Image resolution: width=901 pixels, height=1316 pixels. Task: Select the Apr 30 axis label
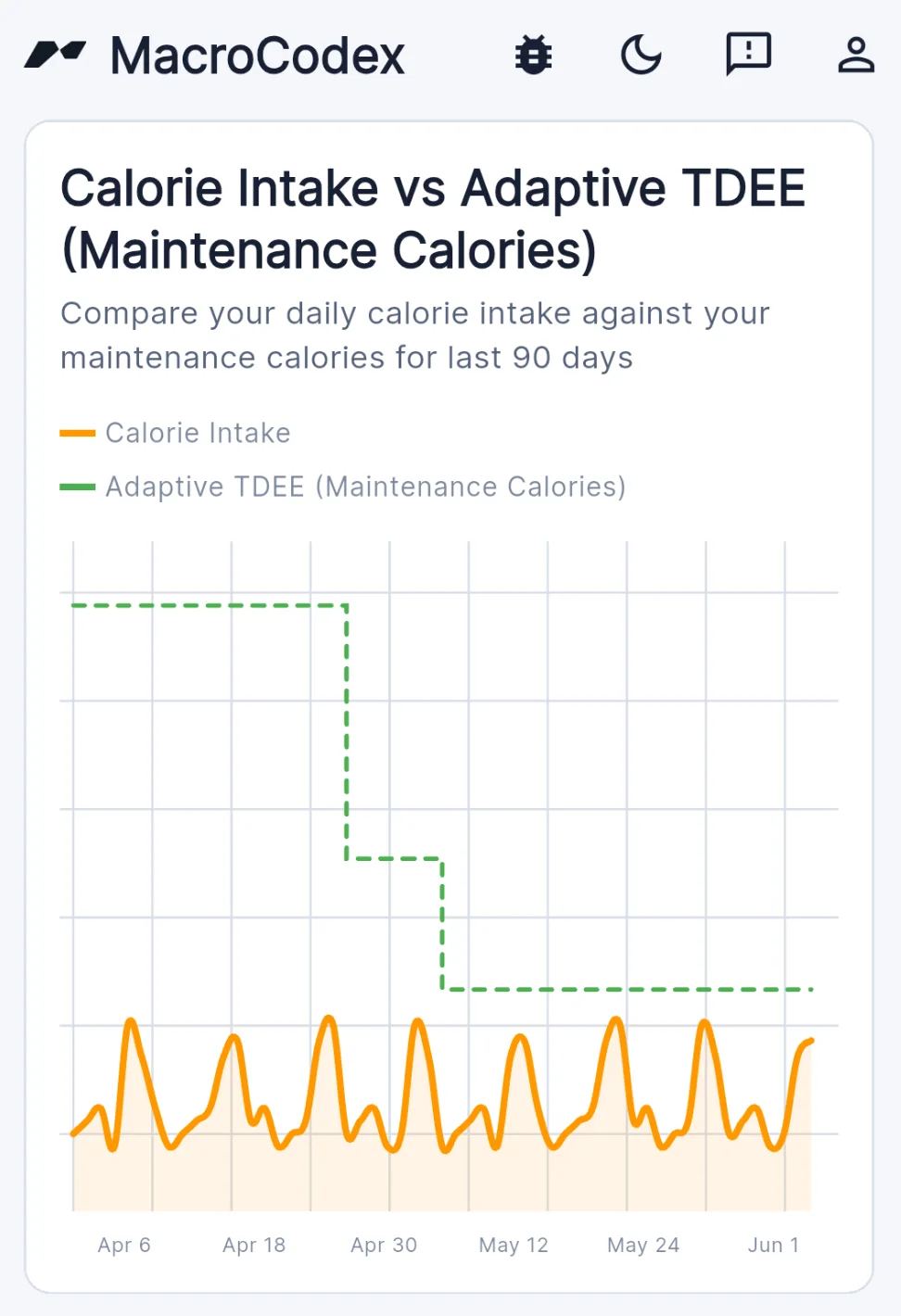point(384,1245)
